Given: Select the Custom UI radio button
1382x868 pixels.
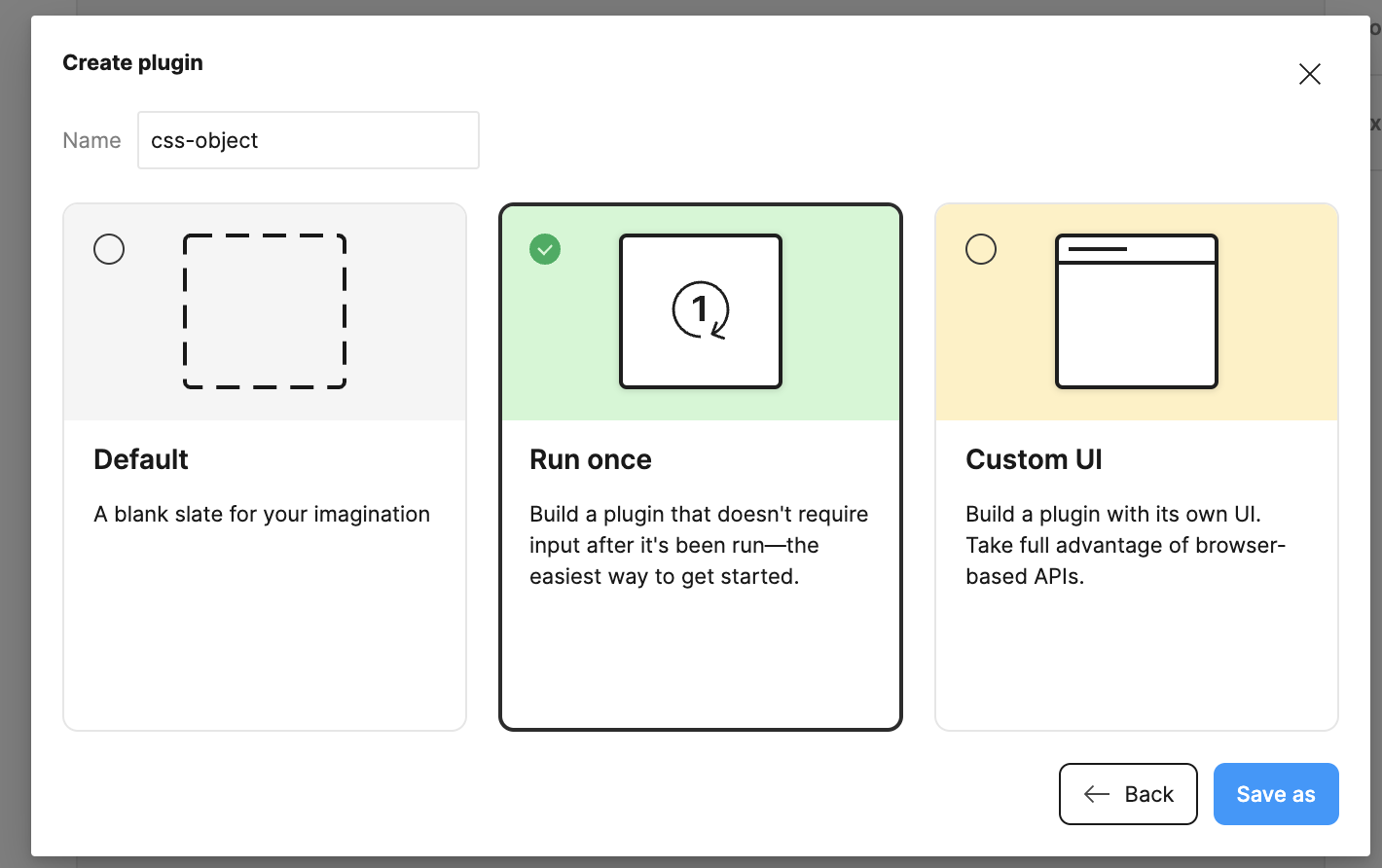Looking at the screenshot, I should pos(981,249).
